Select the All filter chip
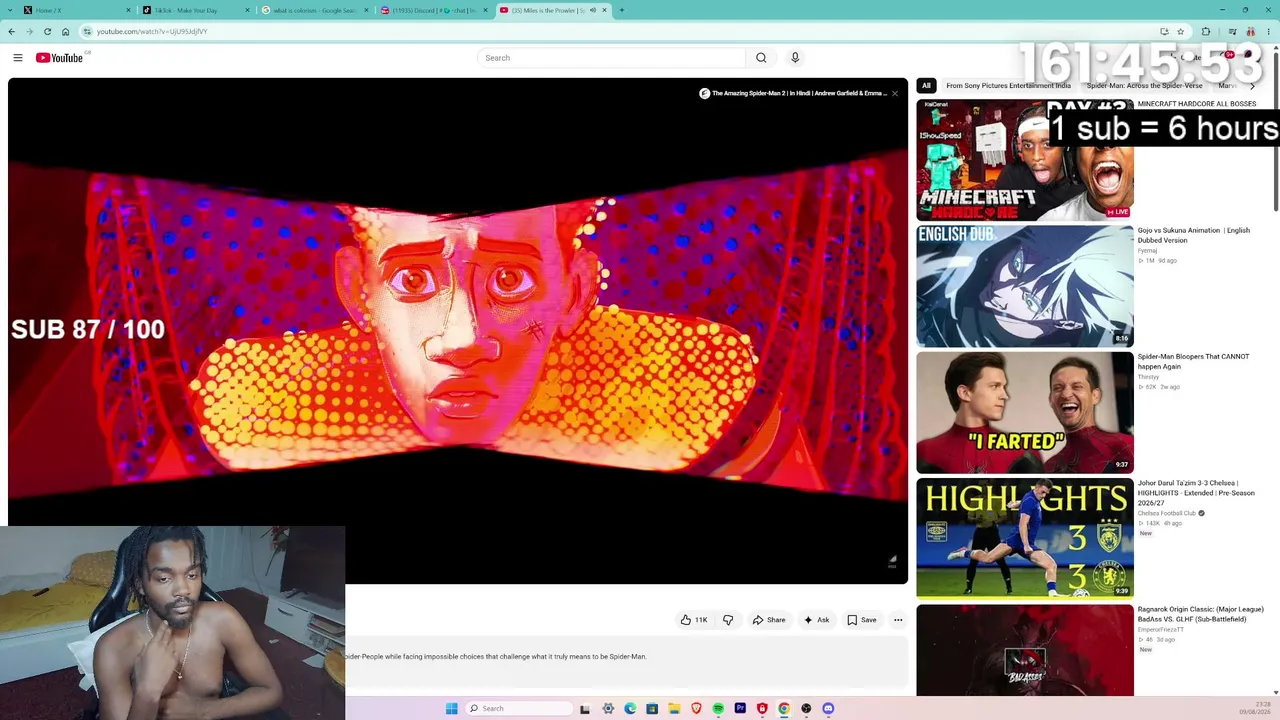Image resolution: width=1280 pixels, height=720 pixels. tap(926, 86)
